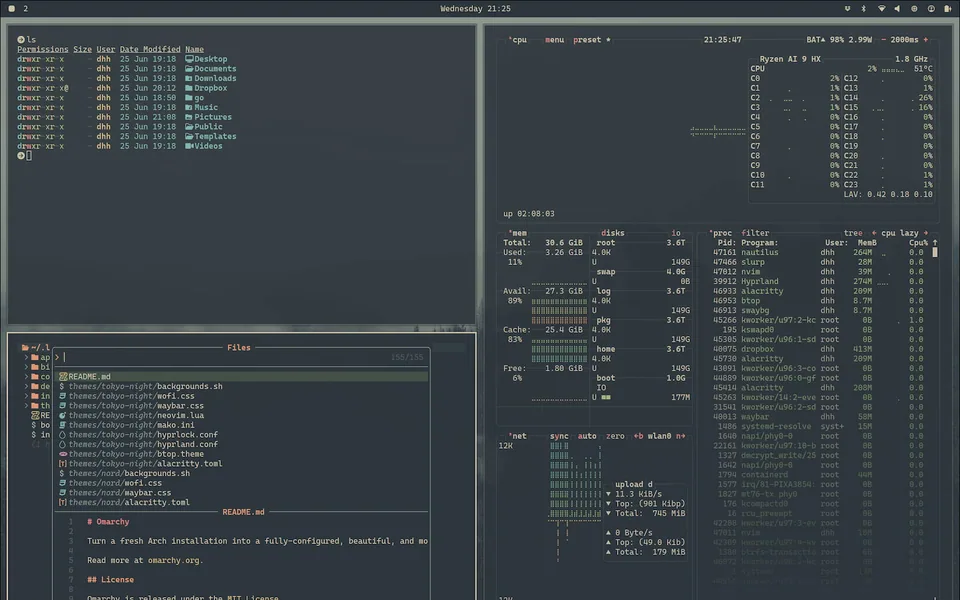Click net zero option in btop

[615, 436]
